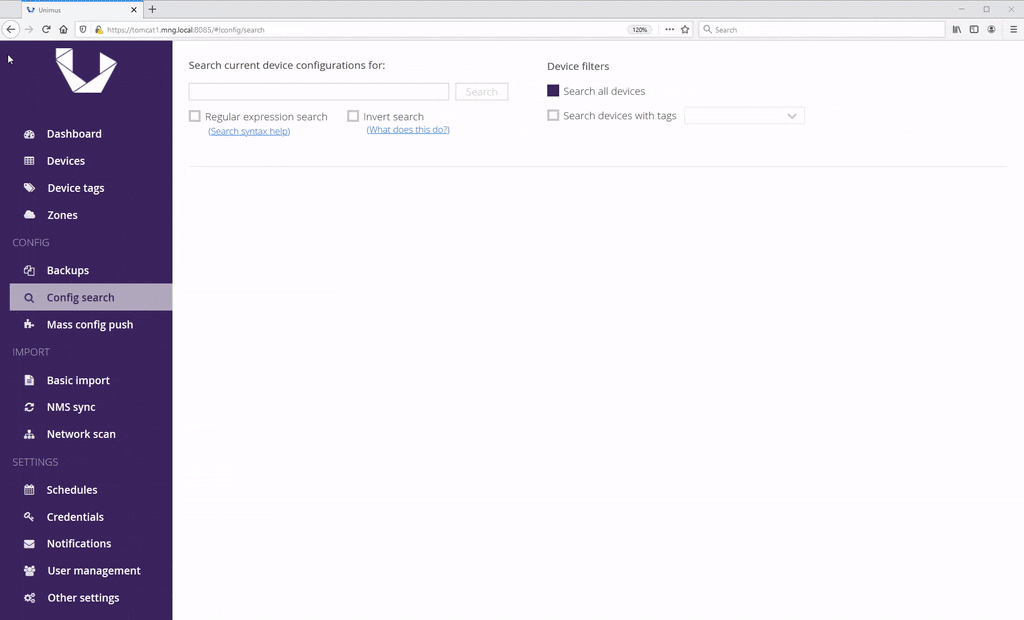Open the Credentials menu item
Screen dimensions: 1024x620
75,516
